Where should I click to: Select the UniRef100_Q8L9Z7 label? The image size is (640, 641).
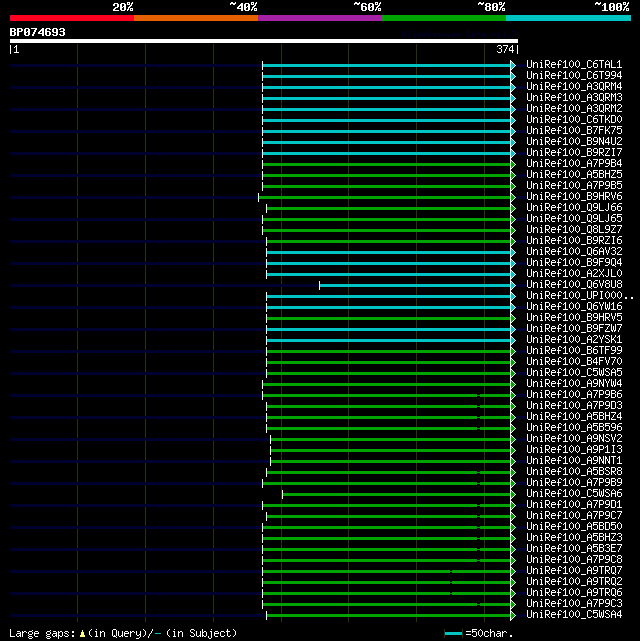[x=574, y=230]
